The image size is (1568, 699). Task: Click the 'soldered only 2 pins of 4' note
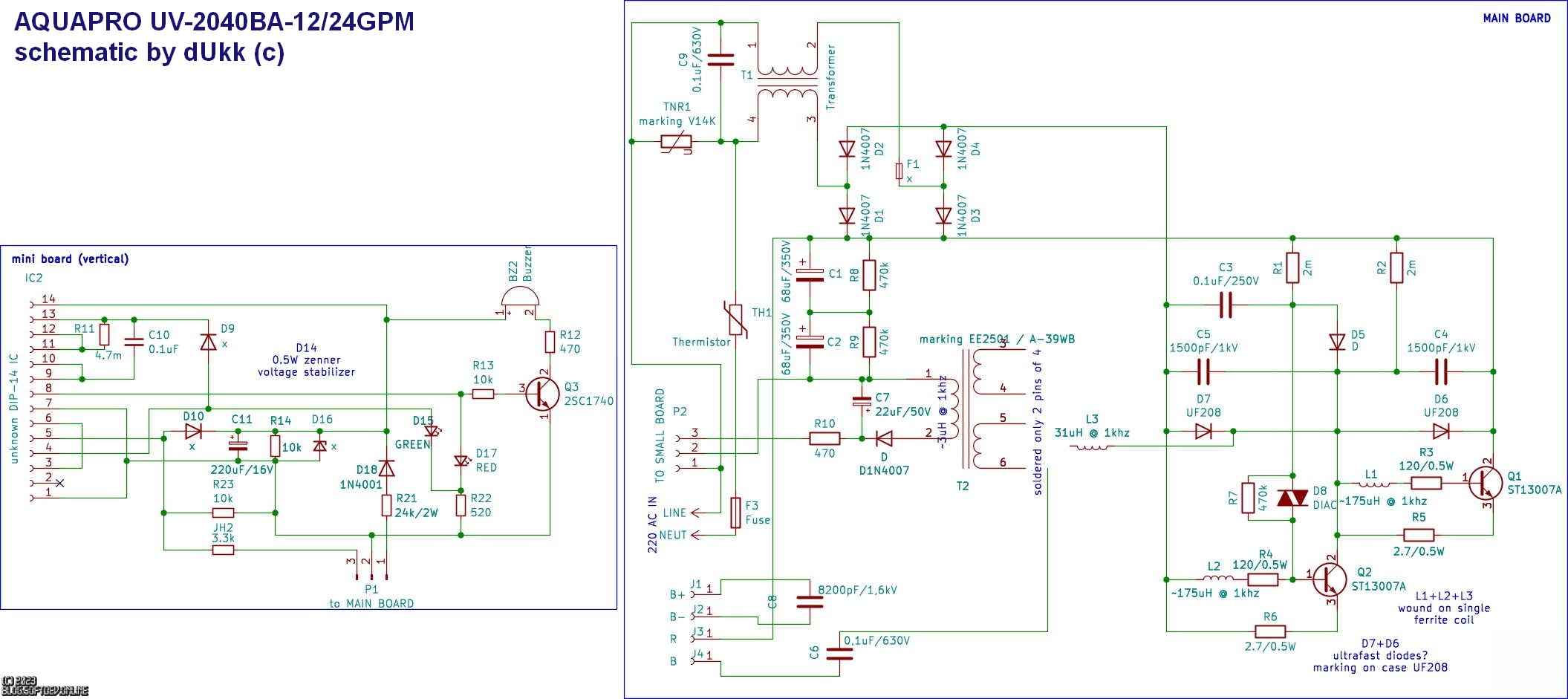tap(1038, 420)
